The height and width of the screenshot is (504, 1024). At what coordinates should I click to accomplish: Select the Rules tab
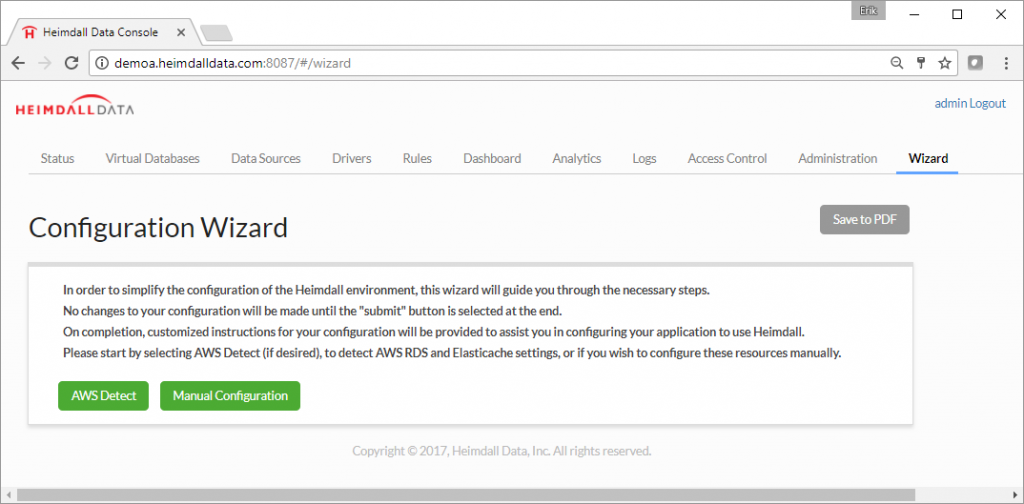tap(417, 158)
